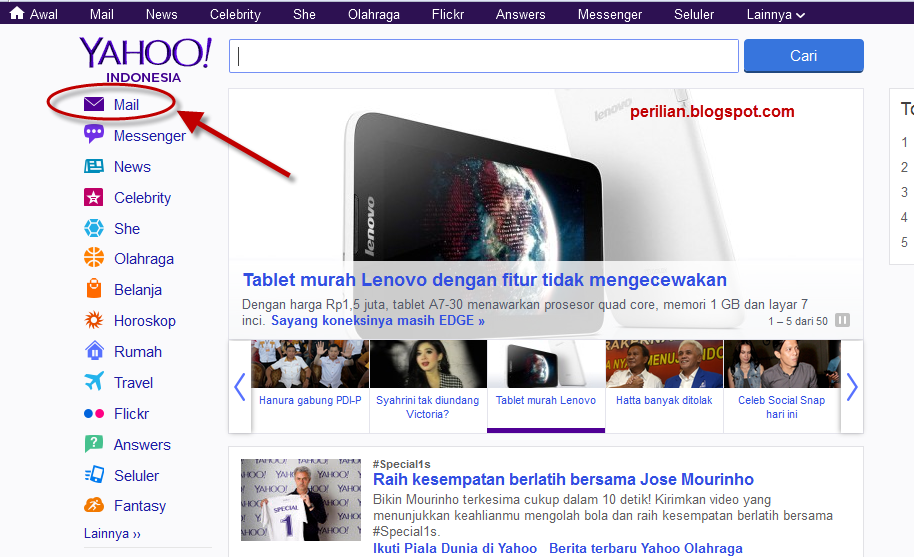914x557 pixels.
Task: Show next carousel stories with right arrow
Action: tap(852, 387)
